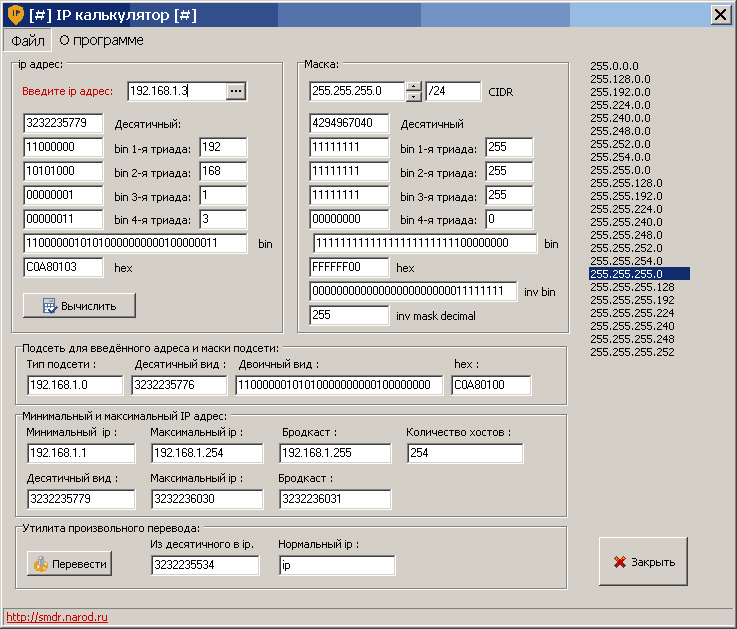Click the ellipsis button beside IP address
Image resolution: width=737 pixels, height=629 pixels.
click(x=236, y=91)
